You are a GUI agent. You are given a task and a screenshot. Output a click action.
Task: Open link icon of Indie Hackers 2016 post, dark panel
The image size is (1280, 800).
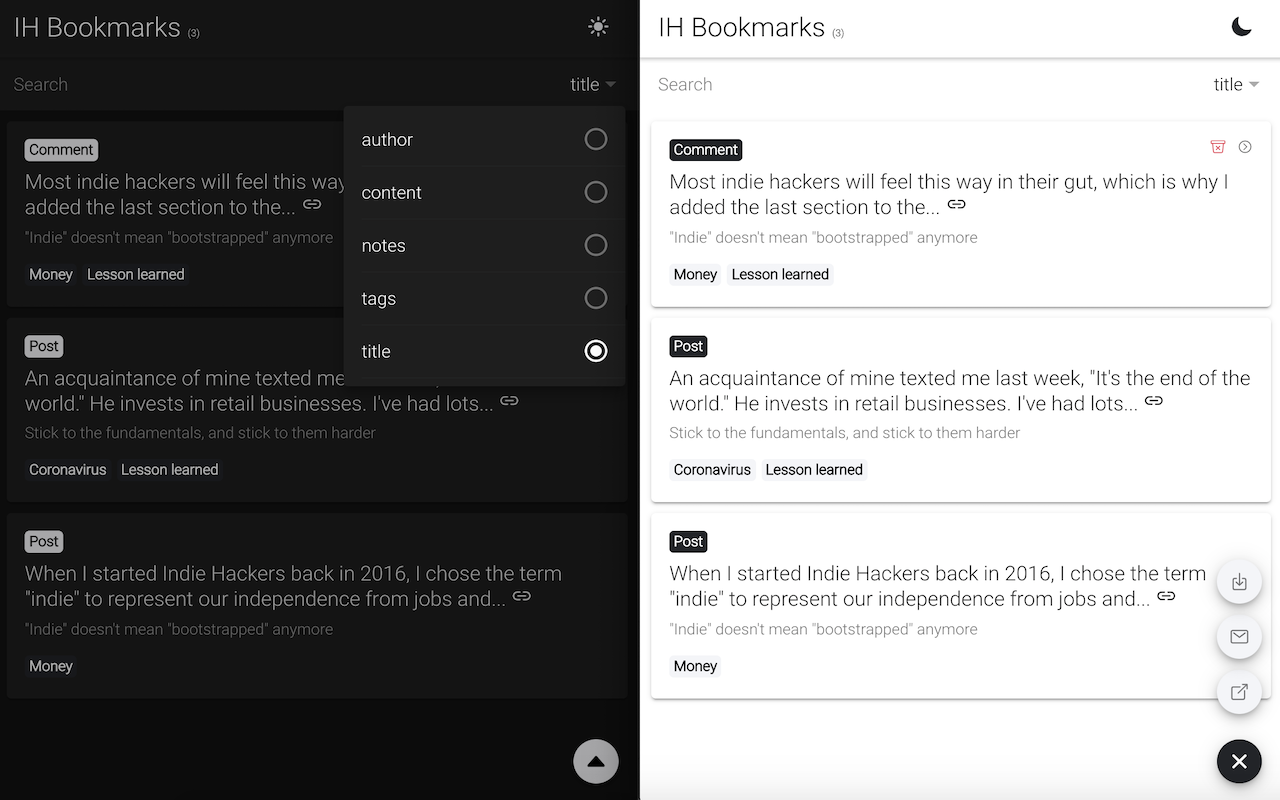coord(521,596)
